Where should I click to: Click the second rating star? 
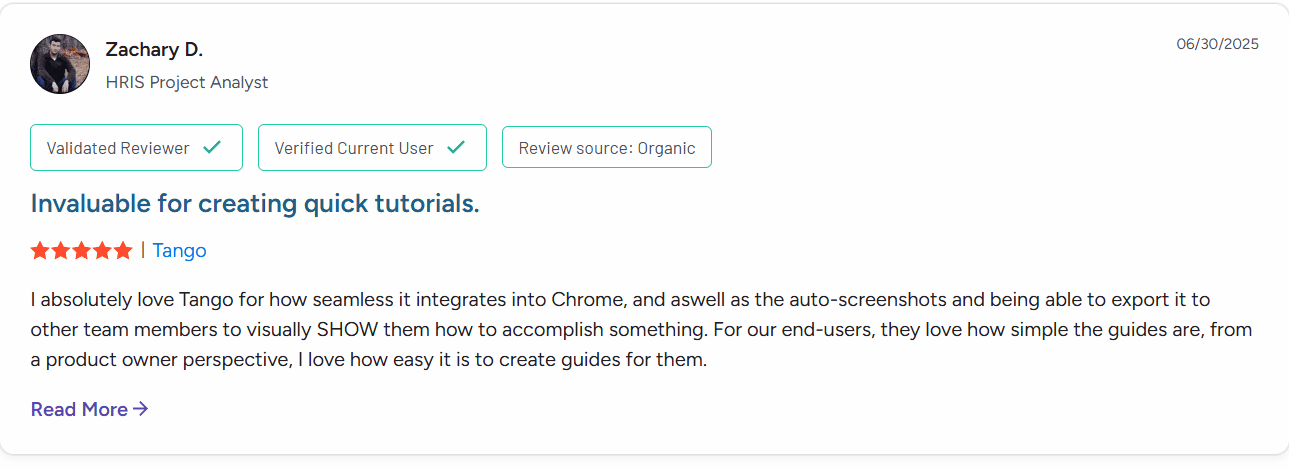click(x=61, y=251)
